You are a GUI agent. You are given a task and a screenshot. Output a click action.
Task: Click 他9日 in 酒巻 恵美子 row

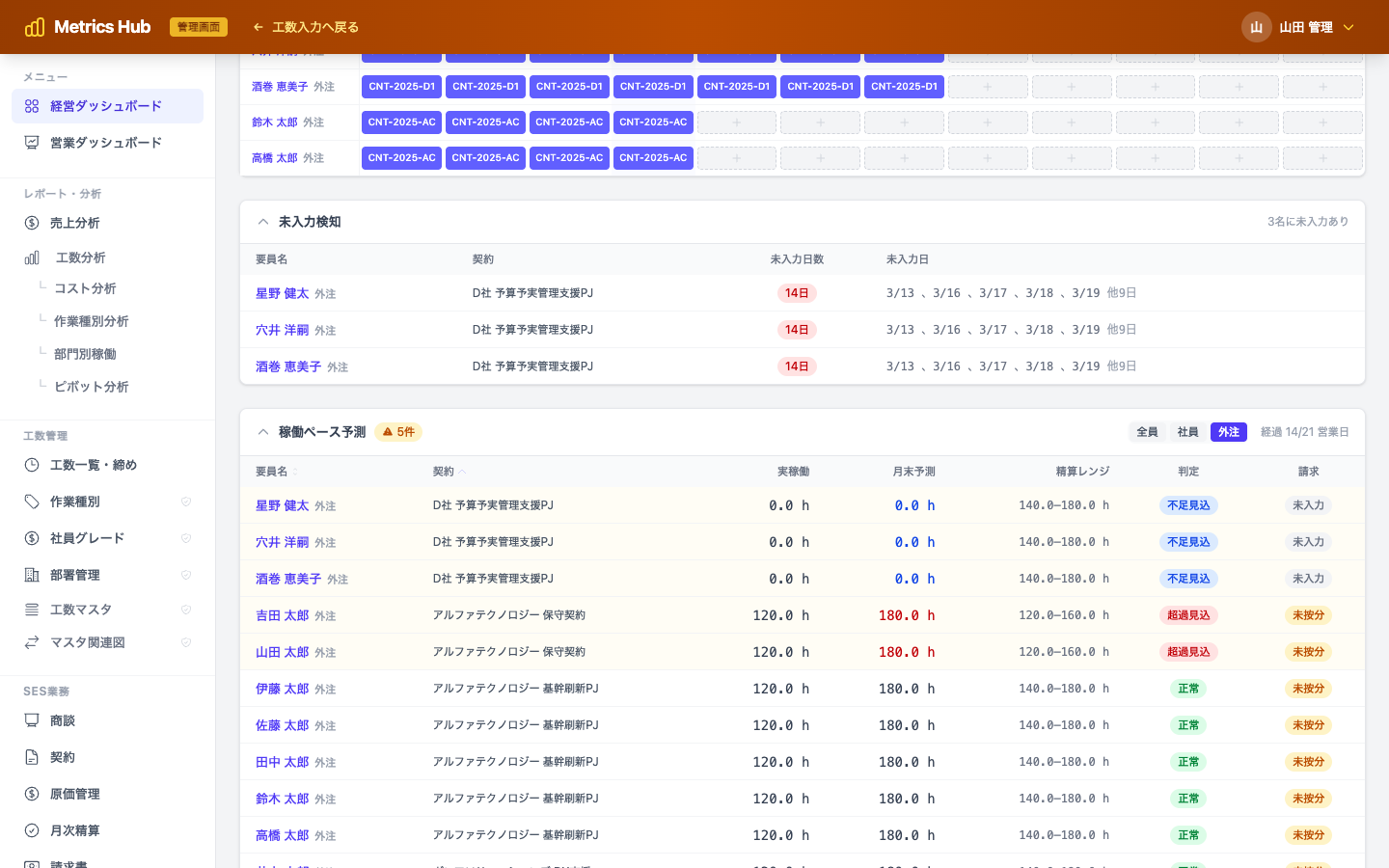[1122, 366]
